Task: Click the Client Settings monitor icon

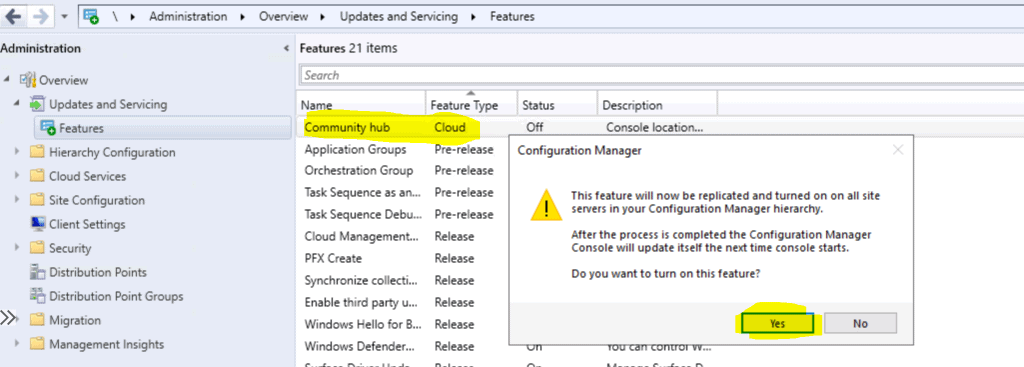Action: (x=38, y=224)
